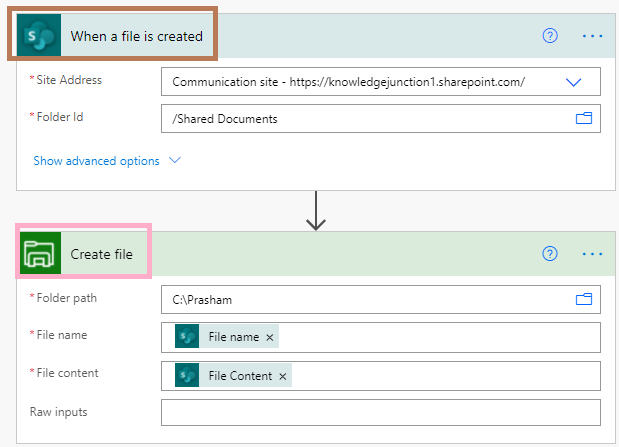
Task: Open help for When a file is created
Action: tap(550, 36)
